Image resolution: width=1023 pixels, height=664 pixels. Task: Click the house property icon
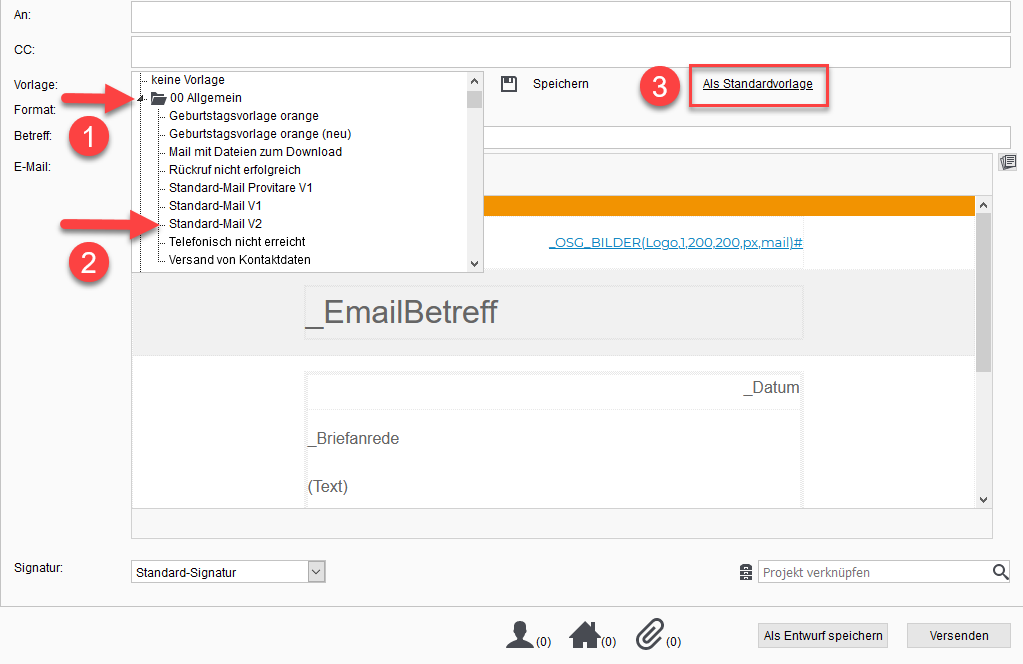(584, 635)
